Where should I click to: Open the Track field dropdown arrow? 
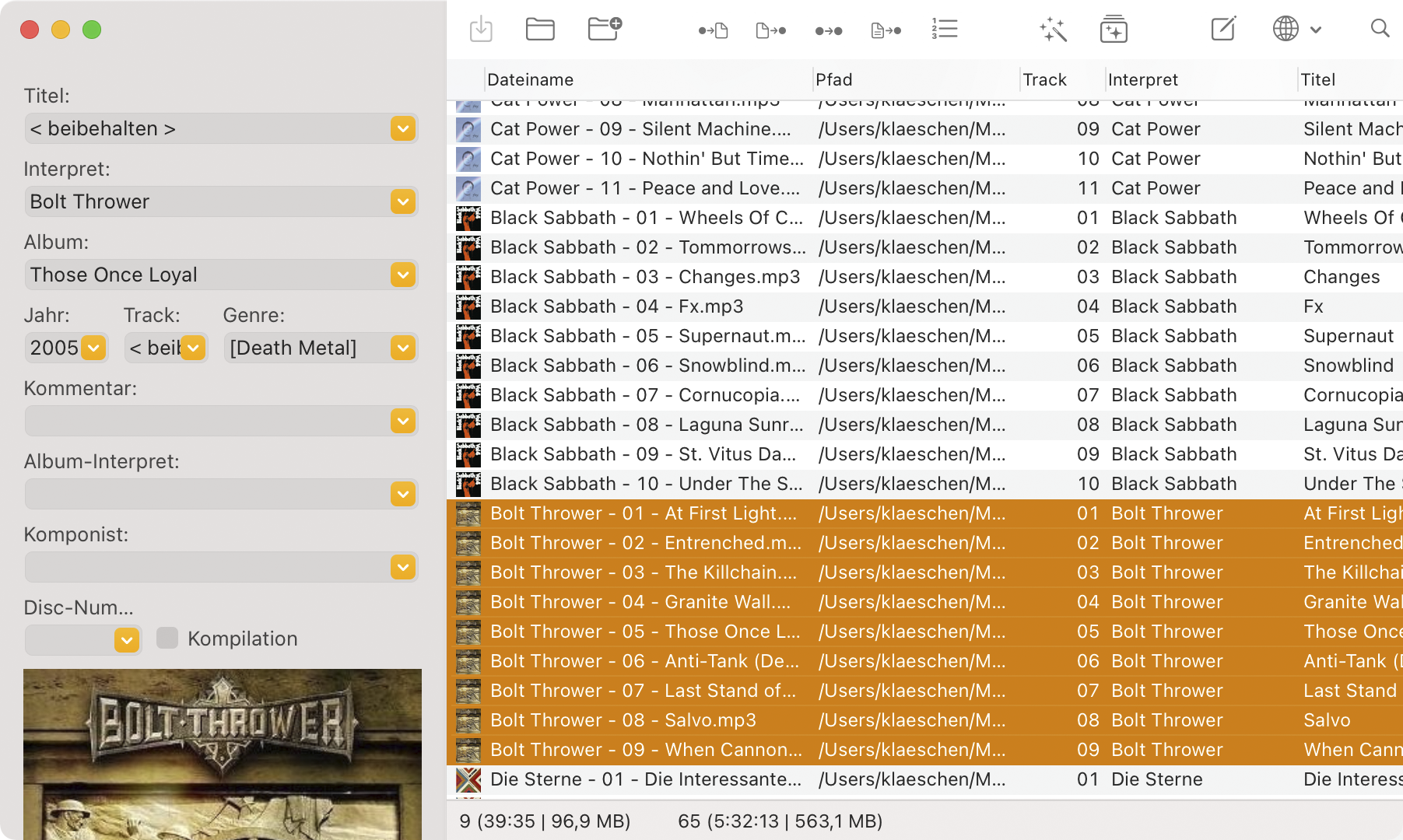[193, 348]
